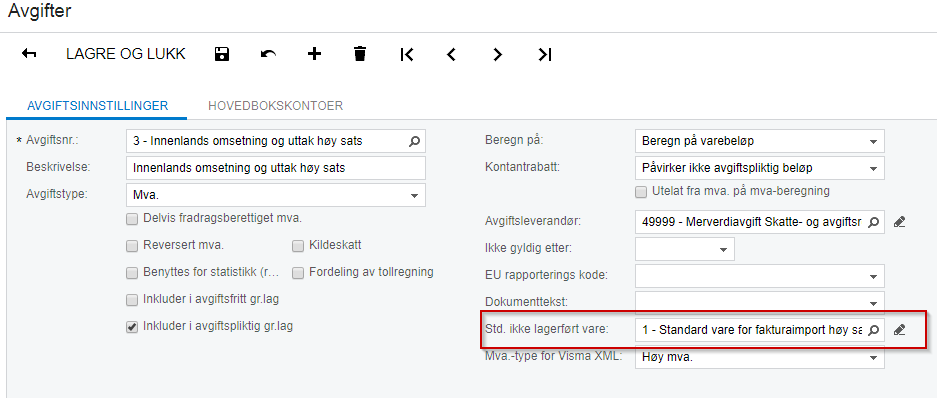Edit Avgiftsleverandør with pencil icon
Viewport: 937px width, 398px height.
click(x=899, y=222)
